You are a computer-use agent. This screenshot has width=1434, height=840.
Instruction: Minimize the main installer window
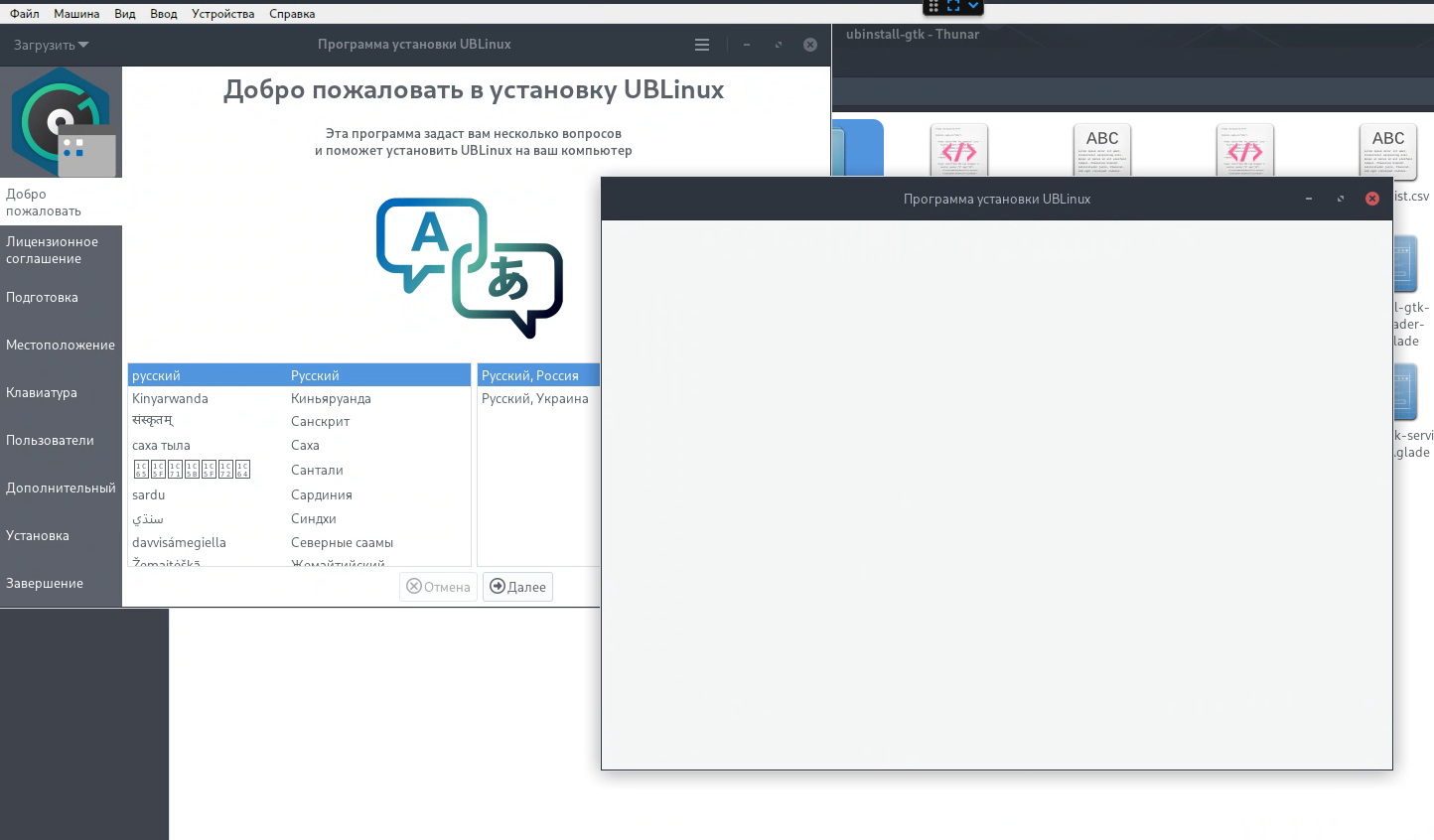pos(747,45)
